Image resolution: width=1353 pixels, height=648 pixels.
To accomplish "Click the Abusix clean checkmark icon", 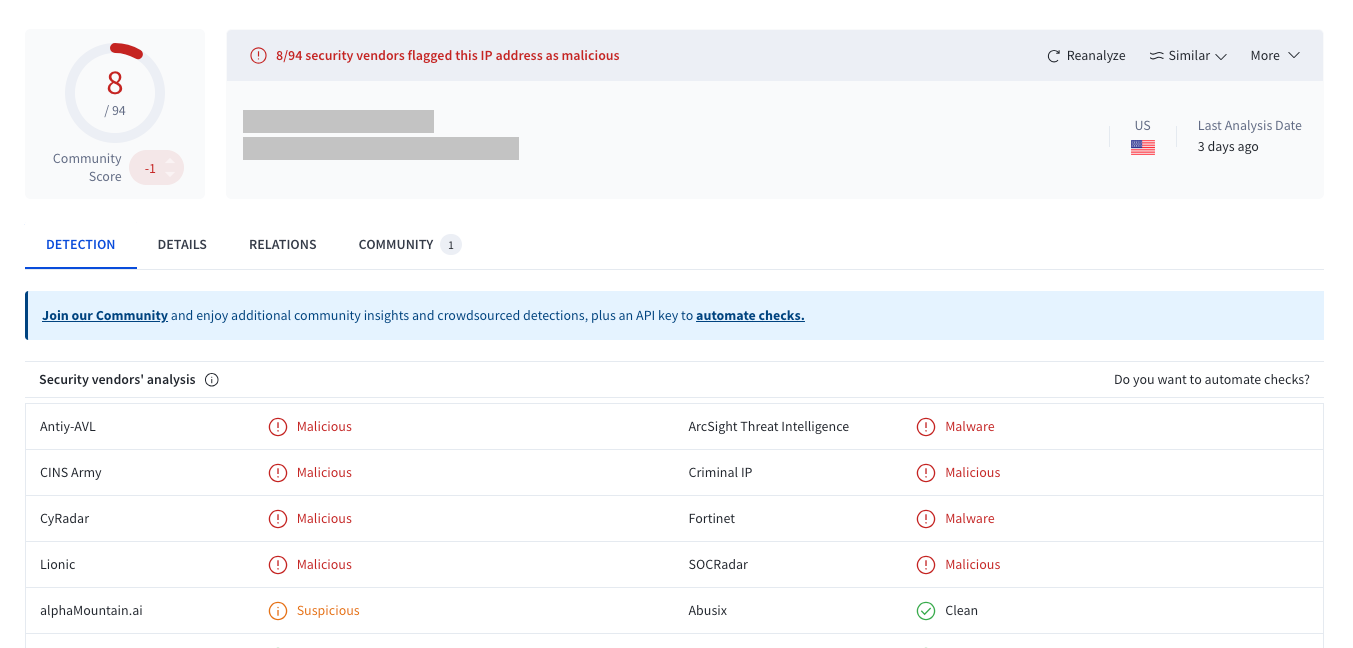I will (x=926, y=611).
